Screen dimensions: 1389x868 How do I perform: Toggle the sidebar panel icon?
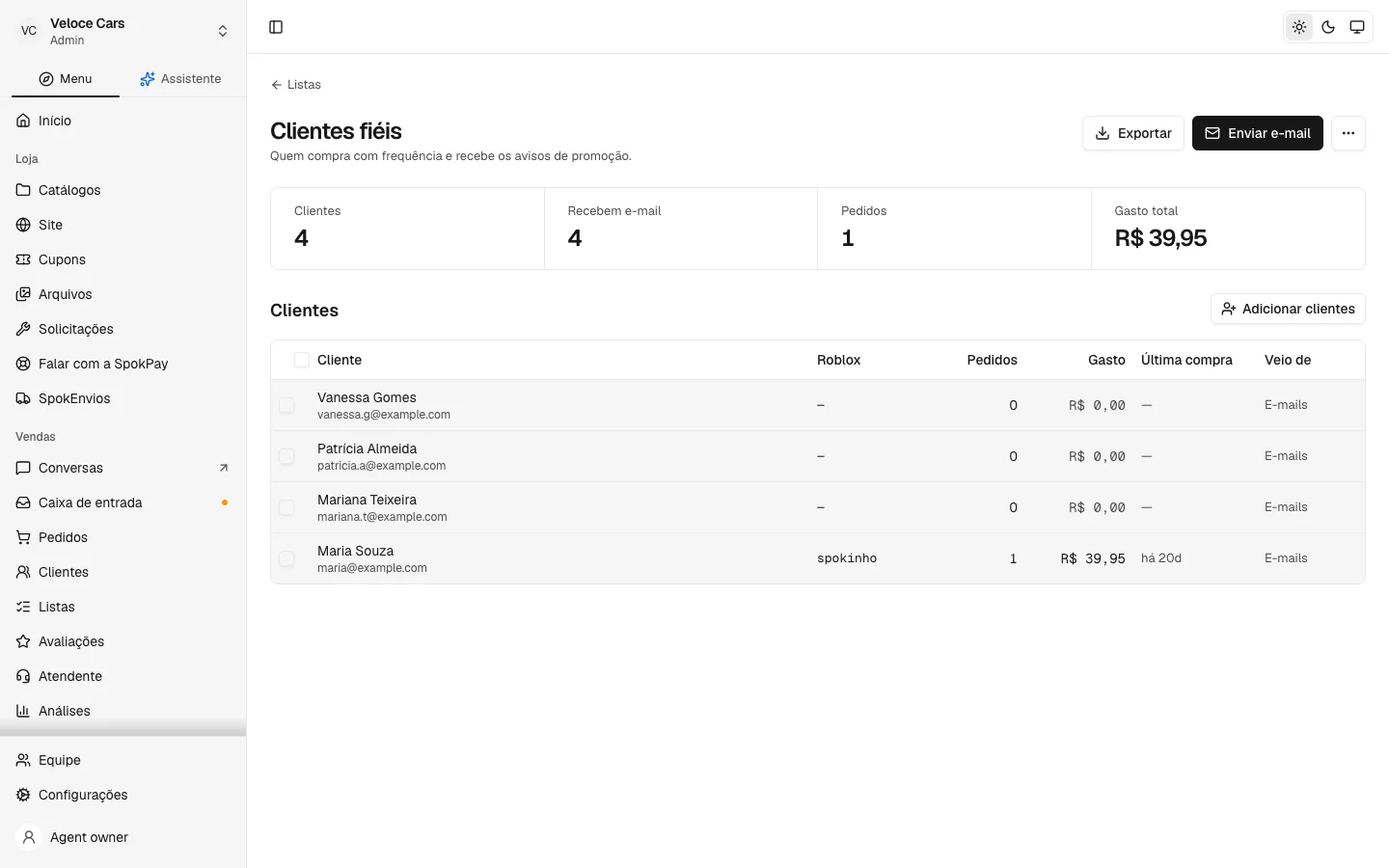tap(276, 27)
